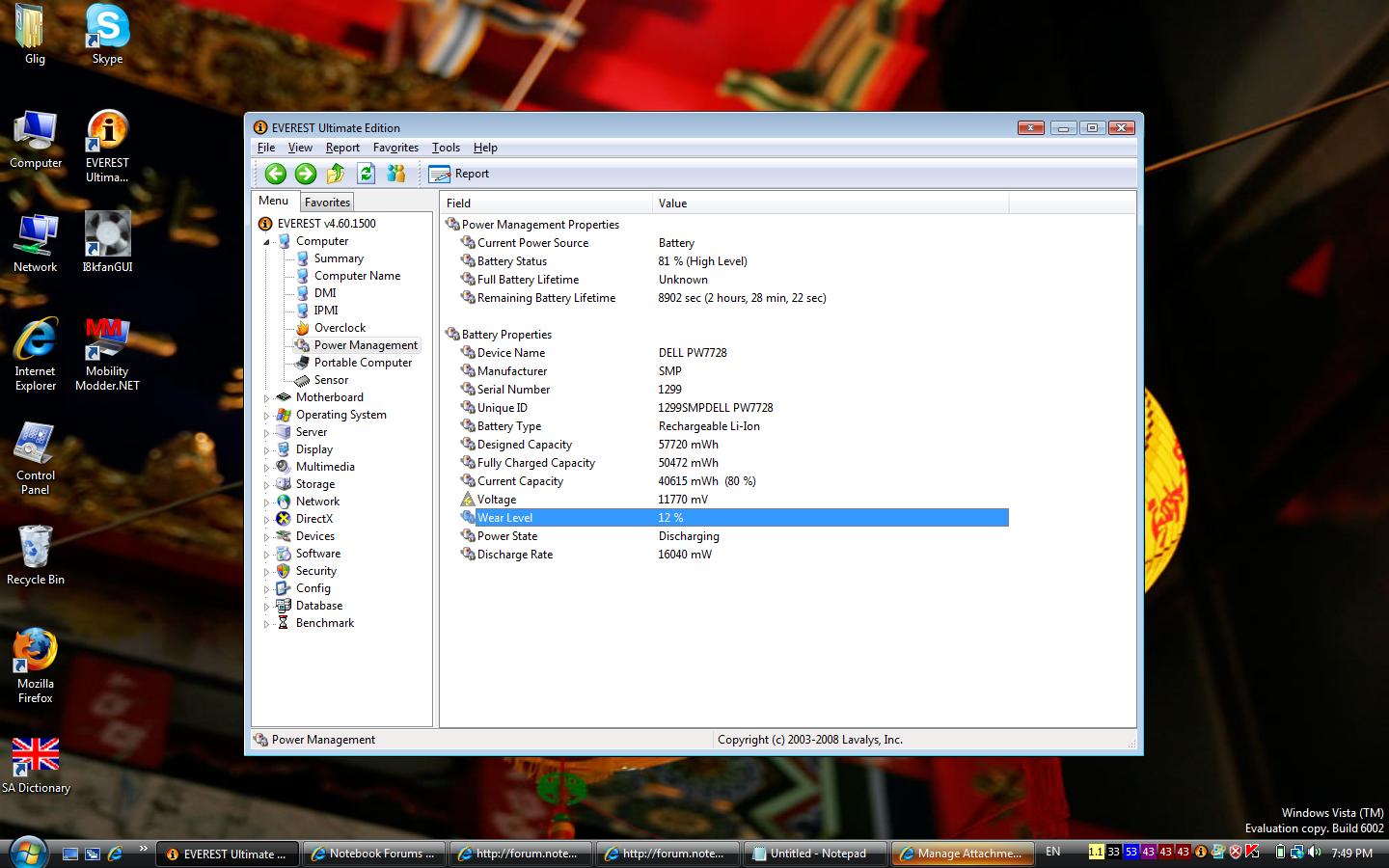The image size is (1389, 868).
Task: Open the Recycle Bin
Action: pos(36,555)
